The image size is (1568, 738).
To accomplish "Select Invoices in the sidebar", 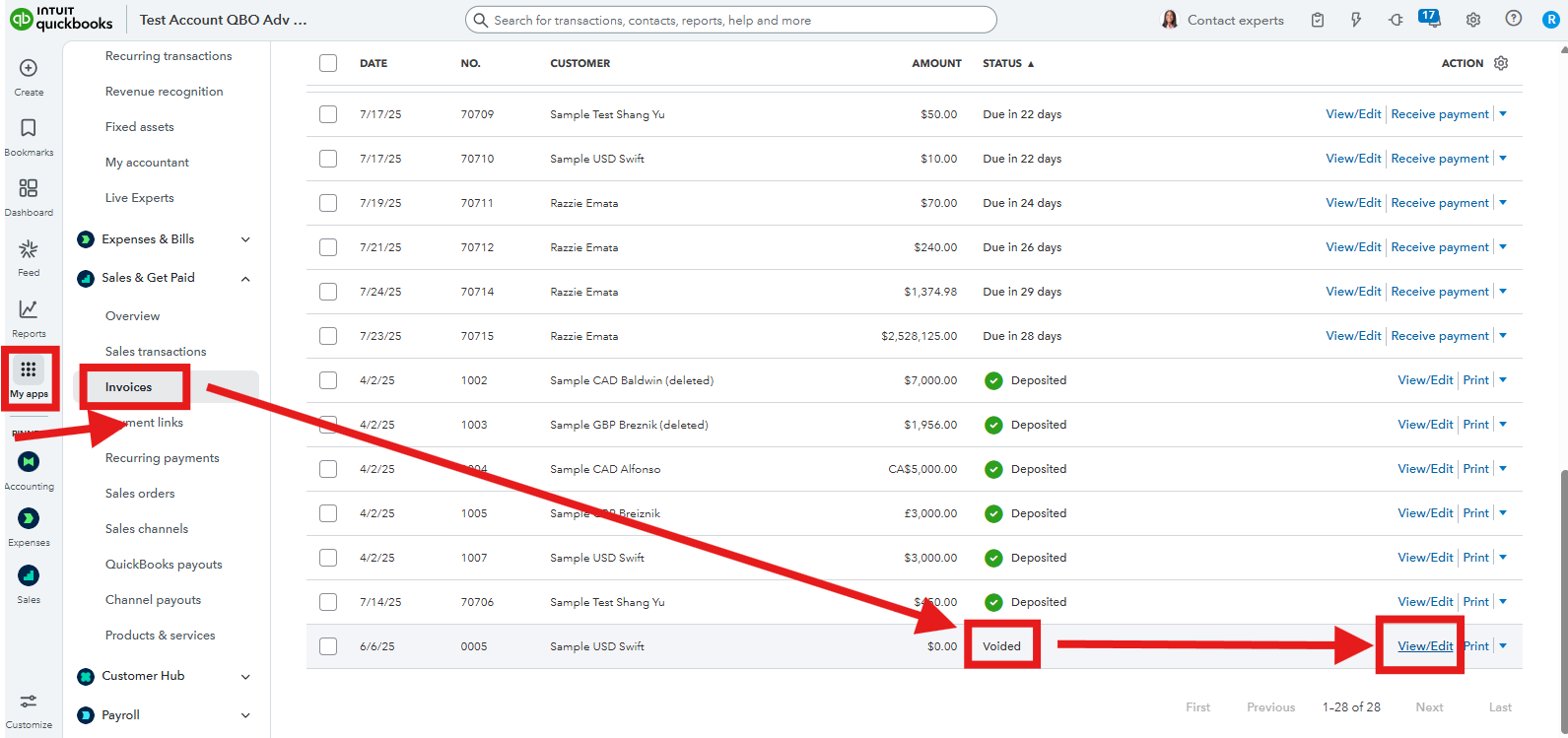I will [129, 387].
